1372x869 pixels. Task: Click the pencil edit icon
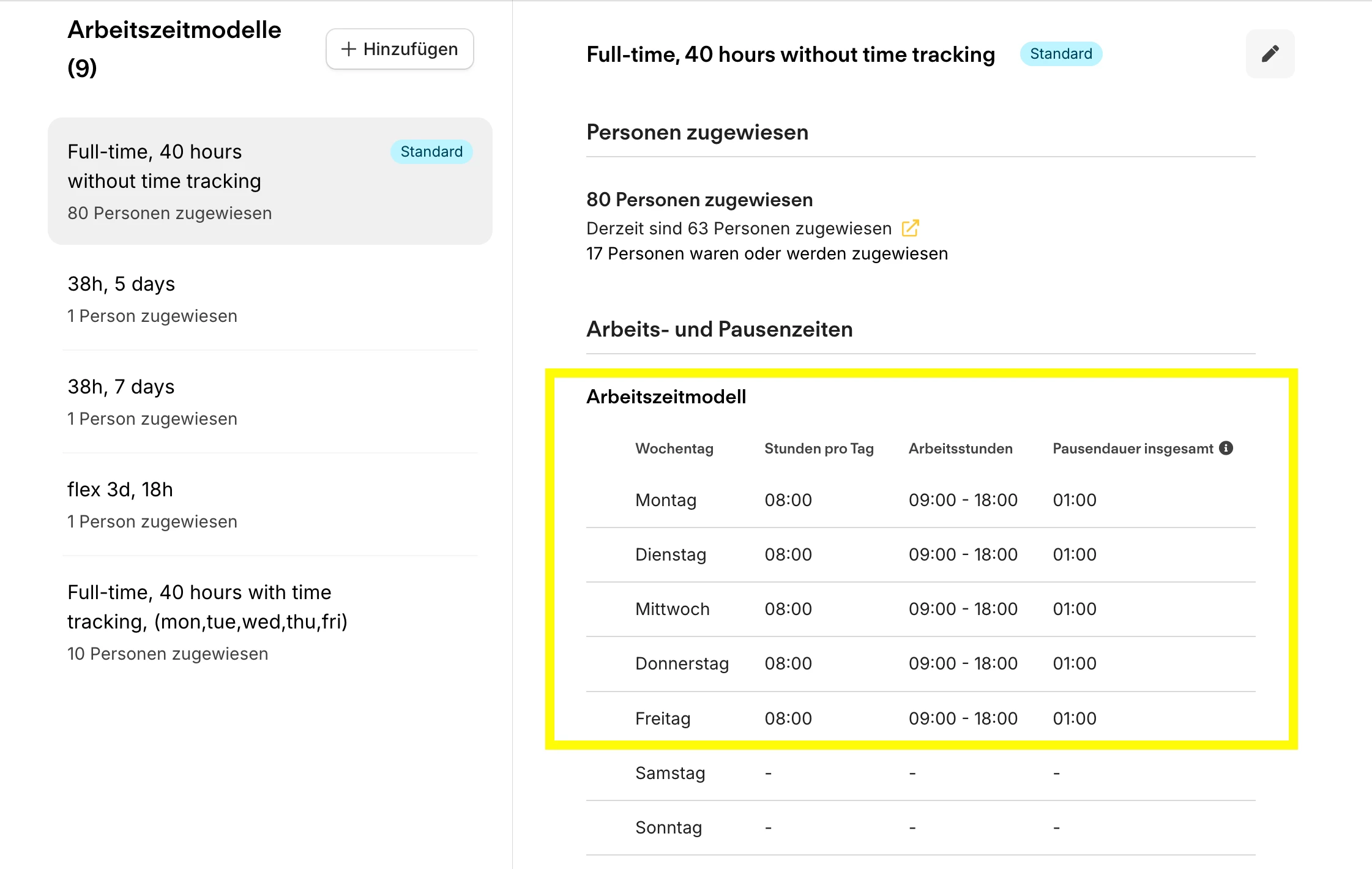click(x=1270, y=54)
